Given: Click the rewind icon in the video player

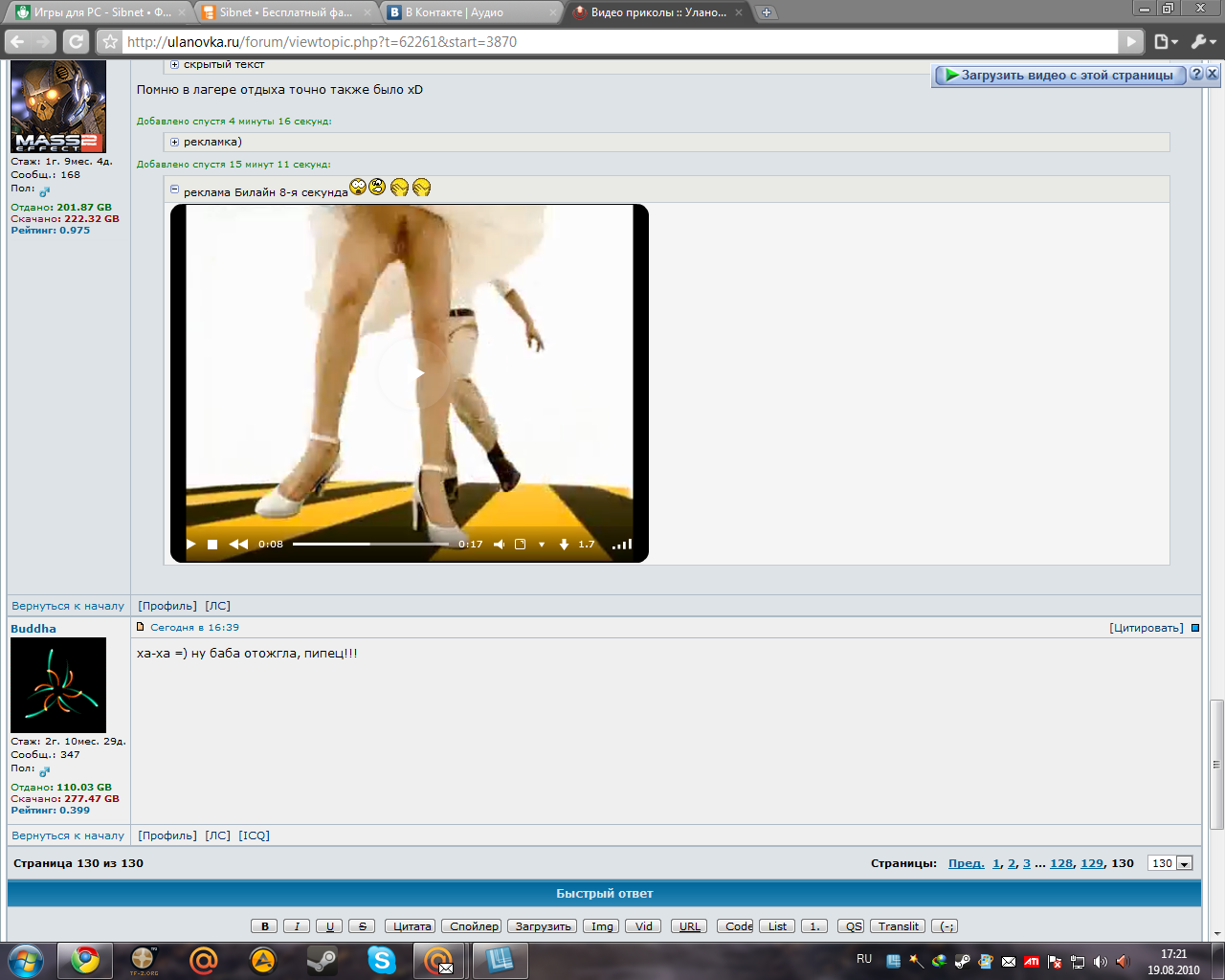Looking at the screenshot, I should click(238, 545).
